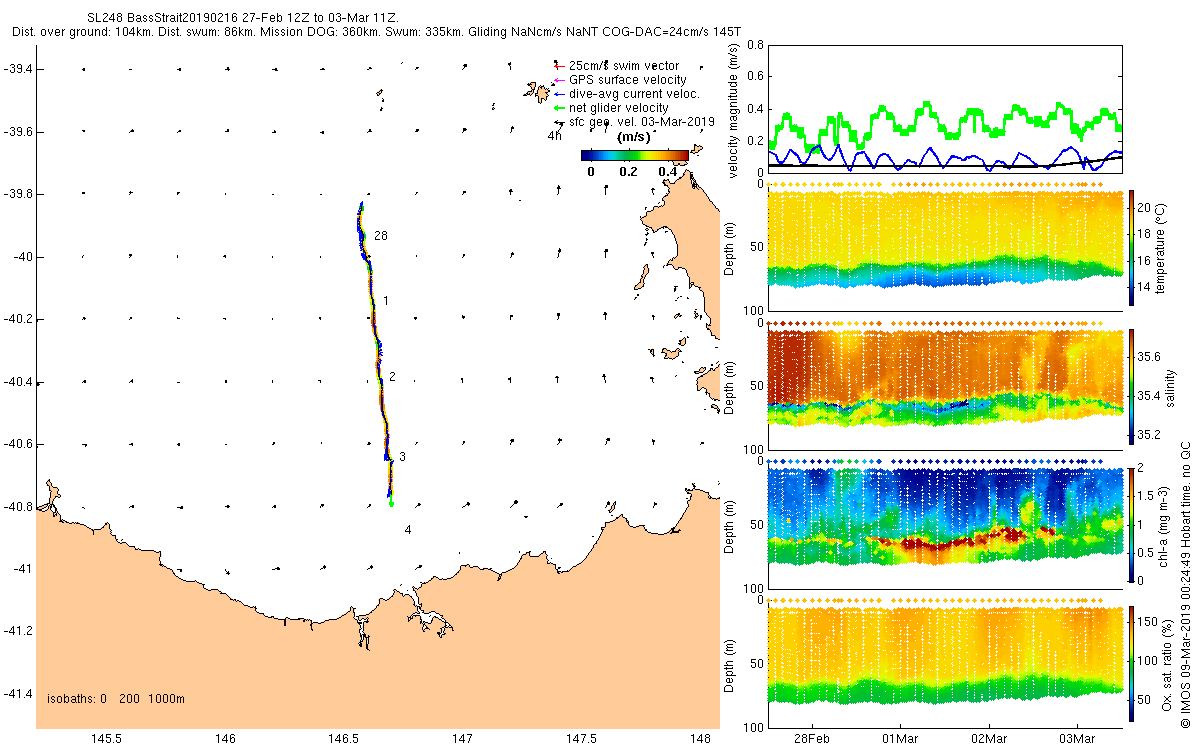1200x750 pixels.
Task: Click the magenta GPS surface velocity arrow
Action: (558, 80)
